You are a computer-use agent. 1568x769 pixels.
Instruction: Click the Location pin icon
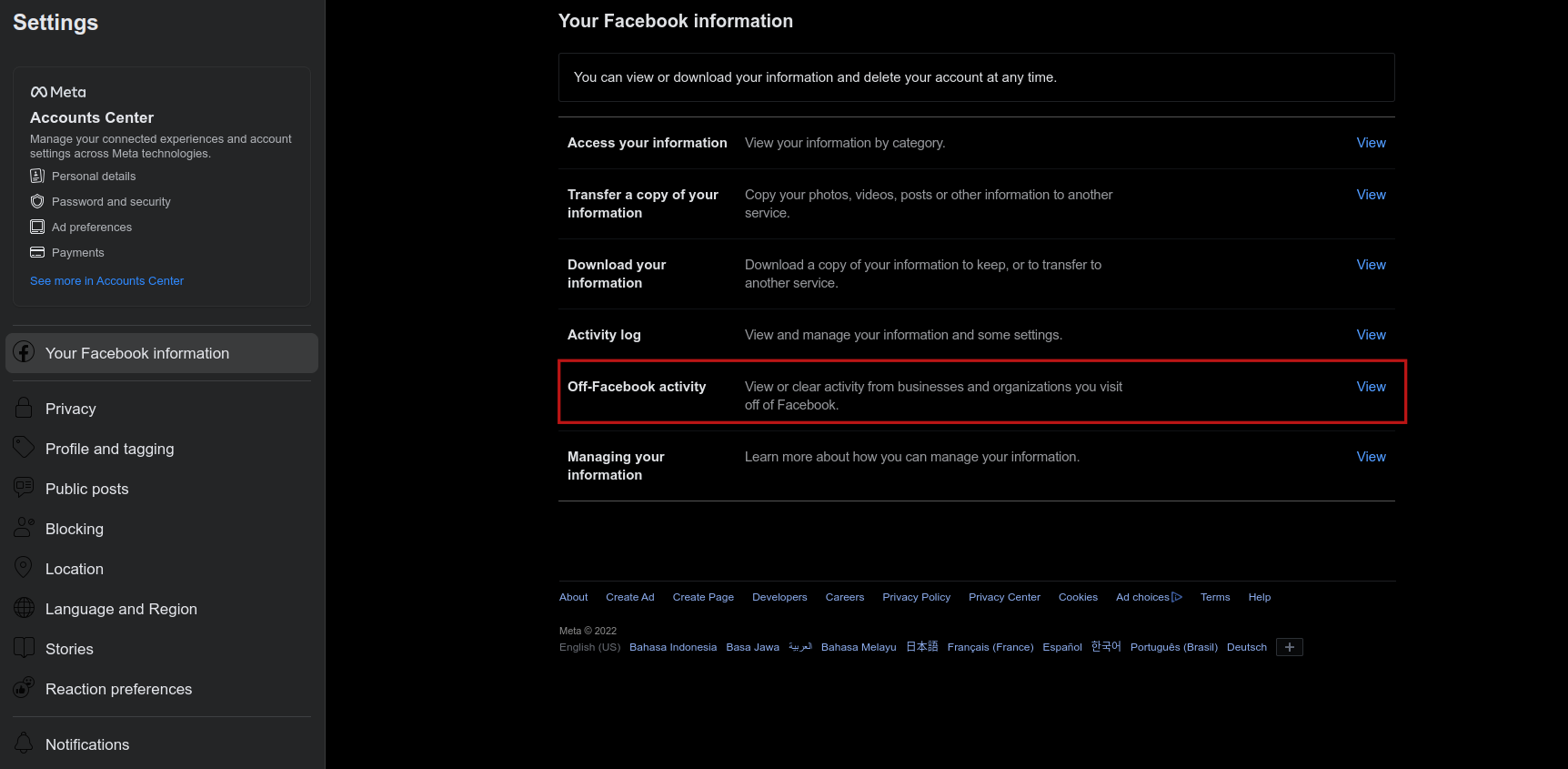[x=24, y=568]
